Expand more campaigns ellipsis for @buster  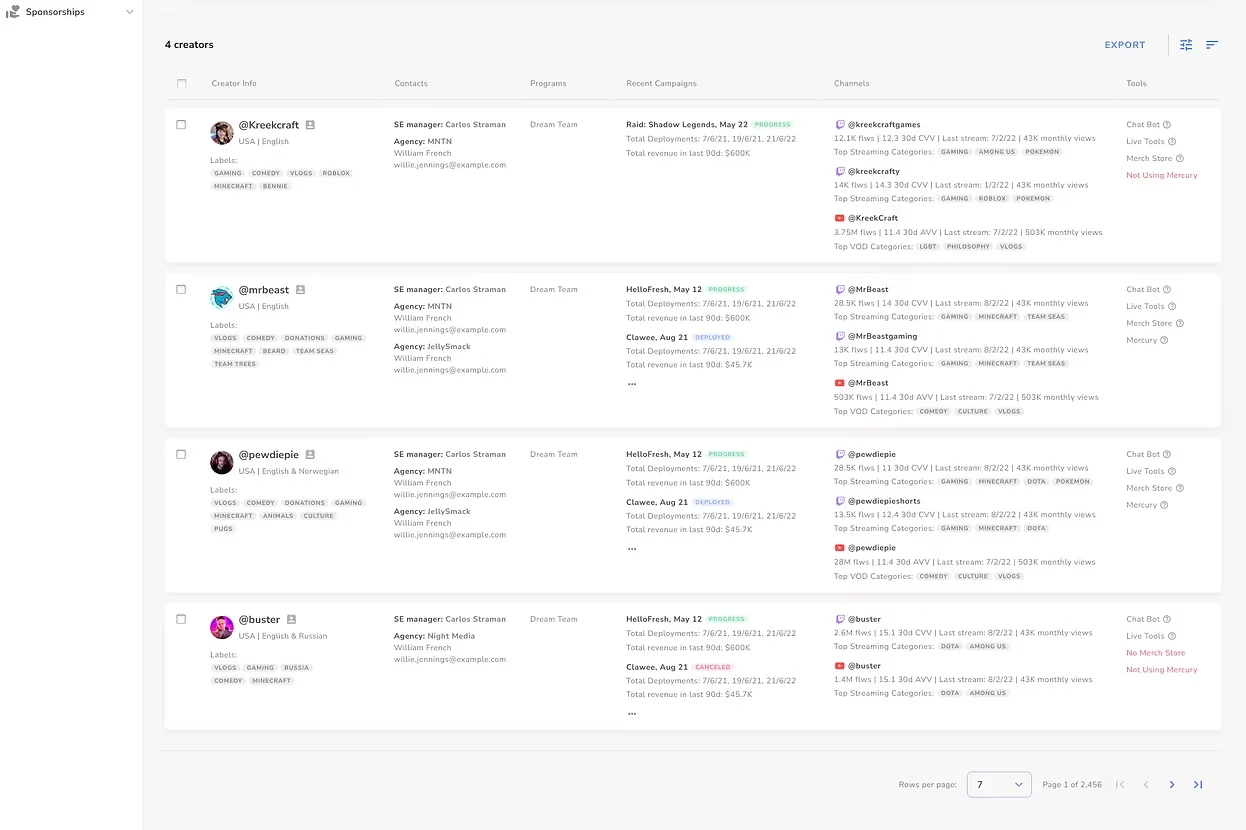coord(631,714)
